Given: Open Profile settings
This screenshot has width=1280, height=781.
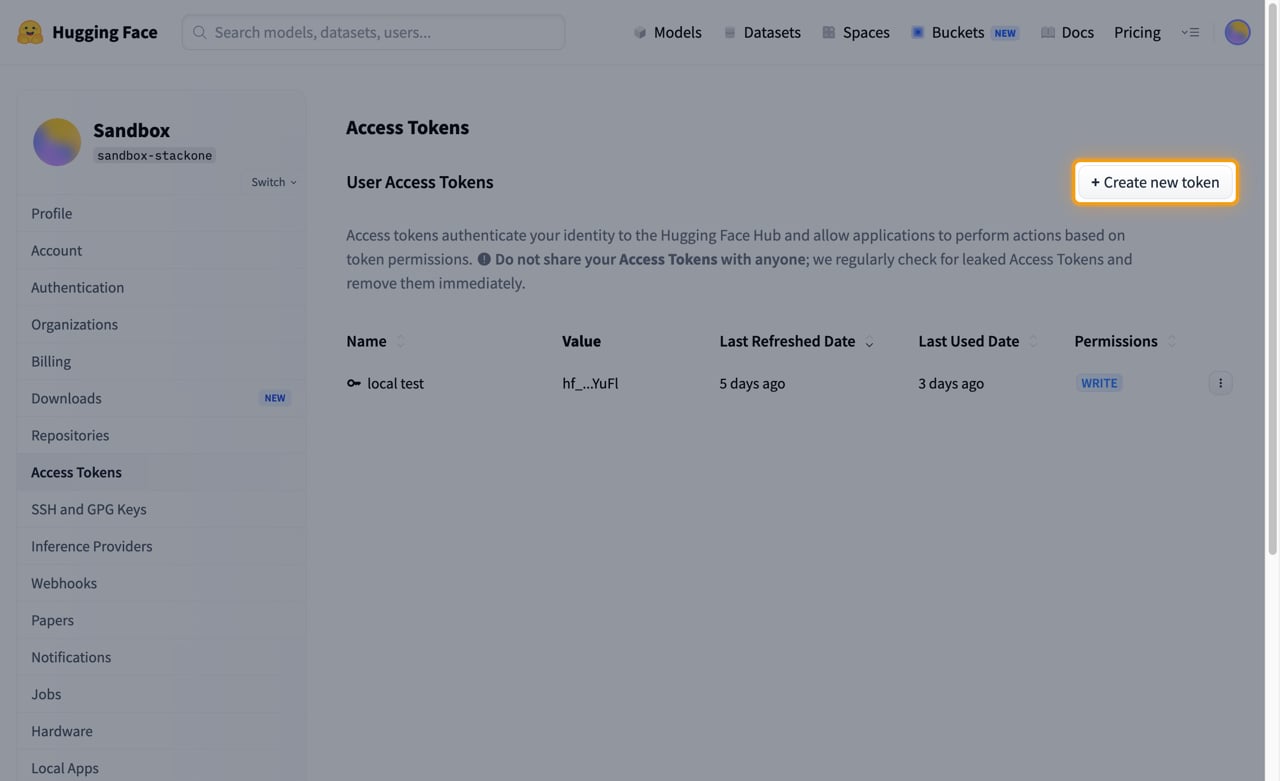Looking at the screenshot, I should pyautogui.click(x=161, y=213).
